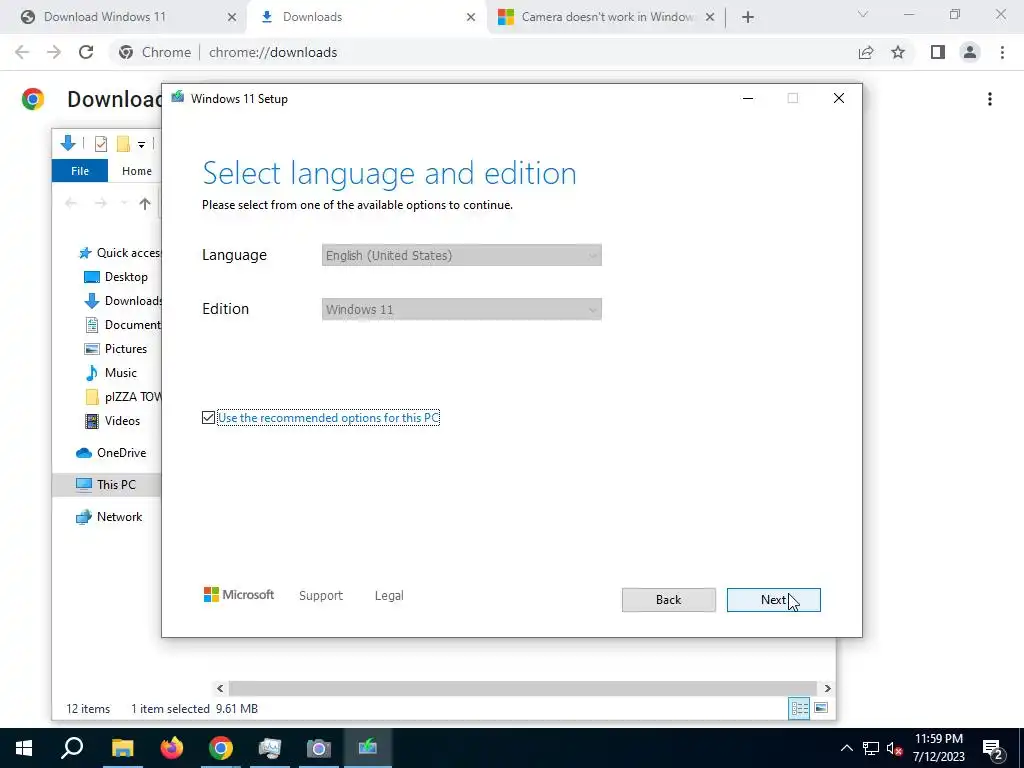The height and width of the screenshot is (768, 1024).
Task: Open a new Chrome tab
Action: [748, 17]
